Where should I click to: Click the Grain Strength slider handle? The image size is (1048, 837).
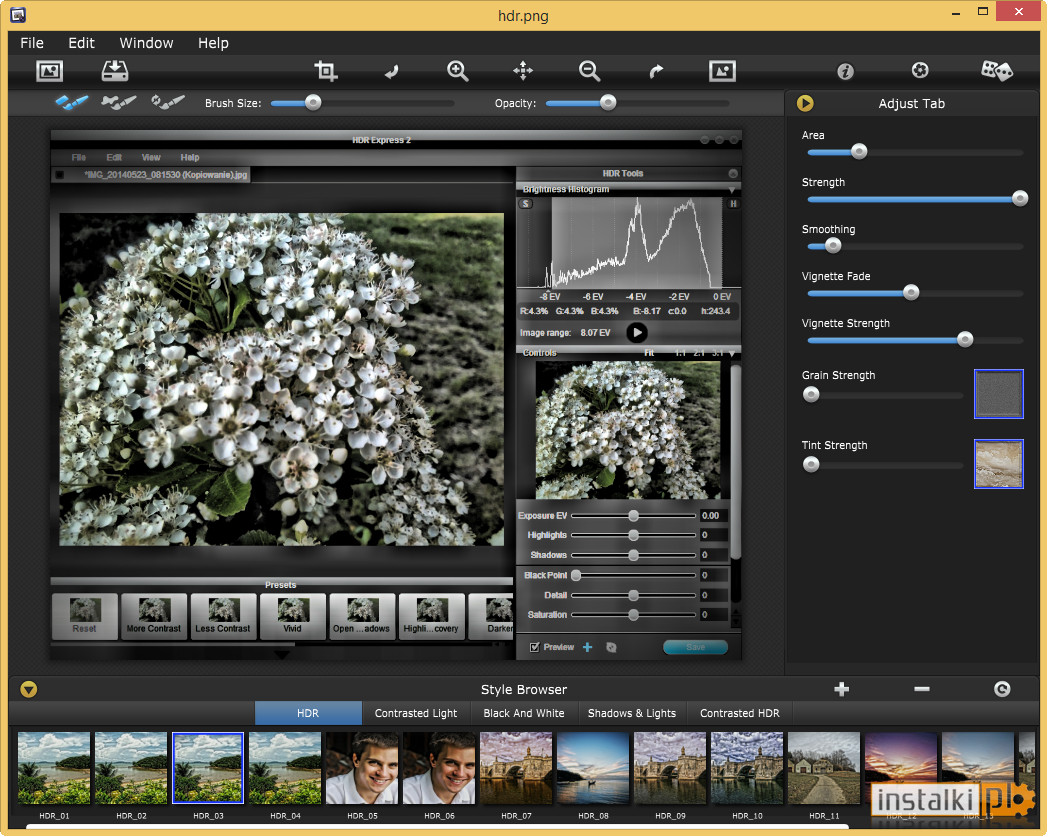click(811, 394)
